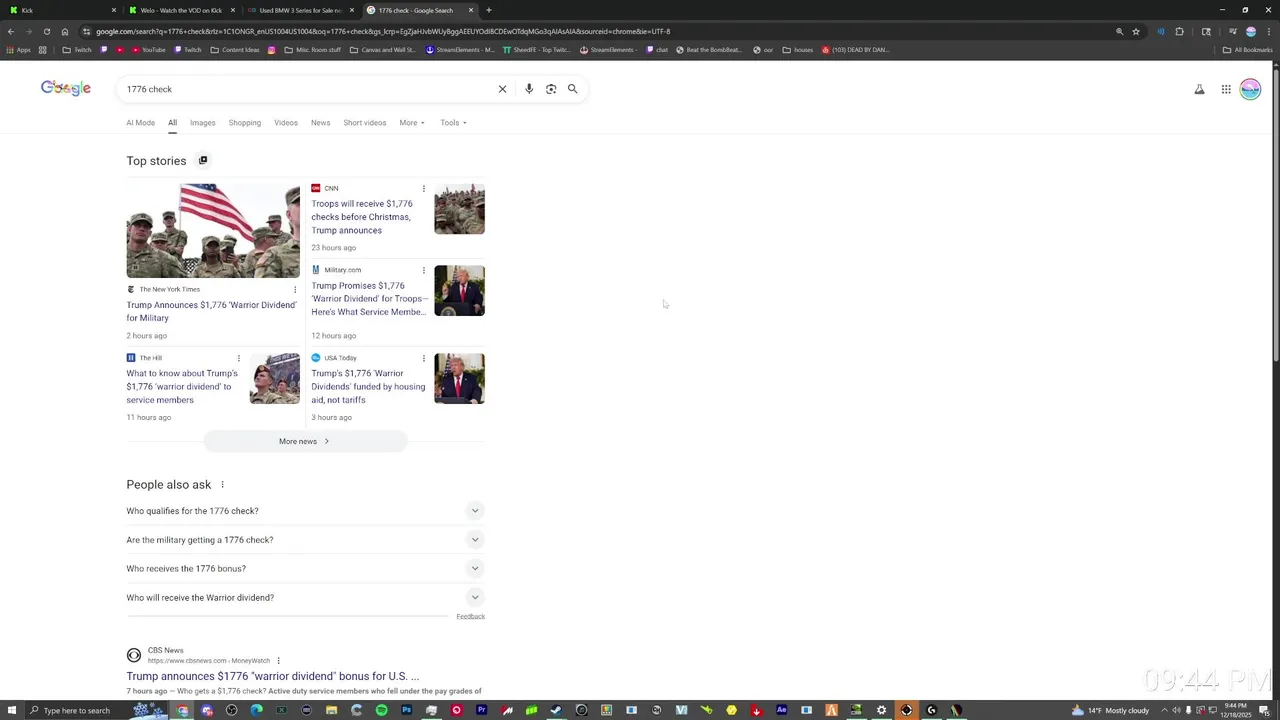Open the large soldiers with flag thumbnail
This screenshot has width=1280, height=720.
point(213,230)
